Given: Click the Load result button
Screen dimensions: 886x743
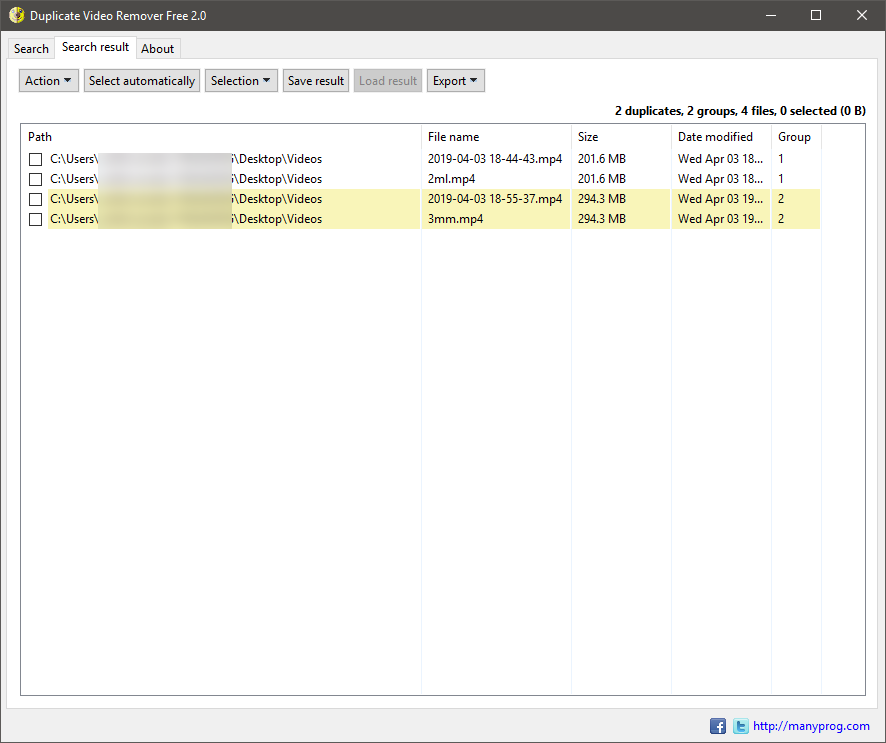Looking at the screenshot, I should 388,81.
